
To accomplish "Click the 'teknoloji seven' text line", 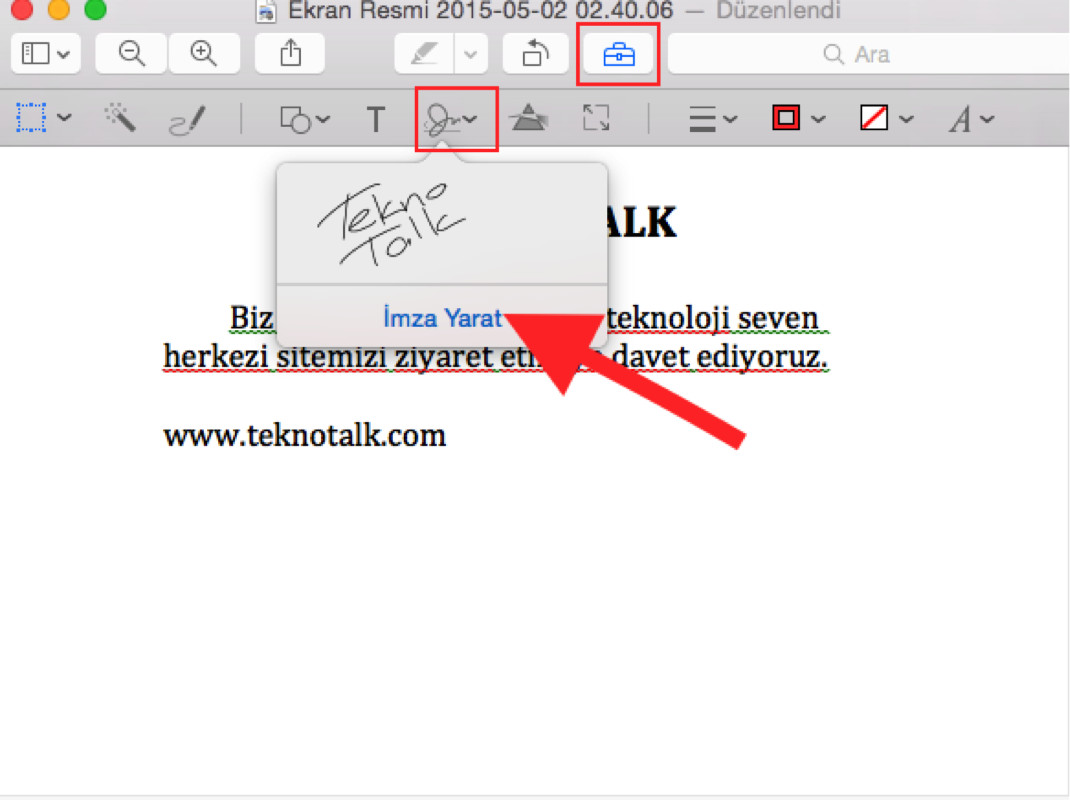I will pyautogui.click(x=712, y=319).
